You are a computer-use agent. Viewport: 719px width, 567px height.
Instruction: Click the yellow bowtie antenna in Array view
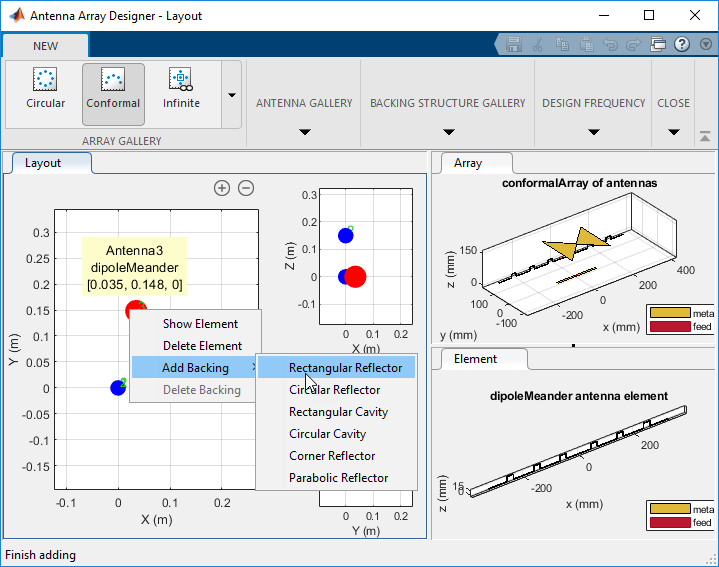point(576,243)
